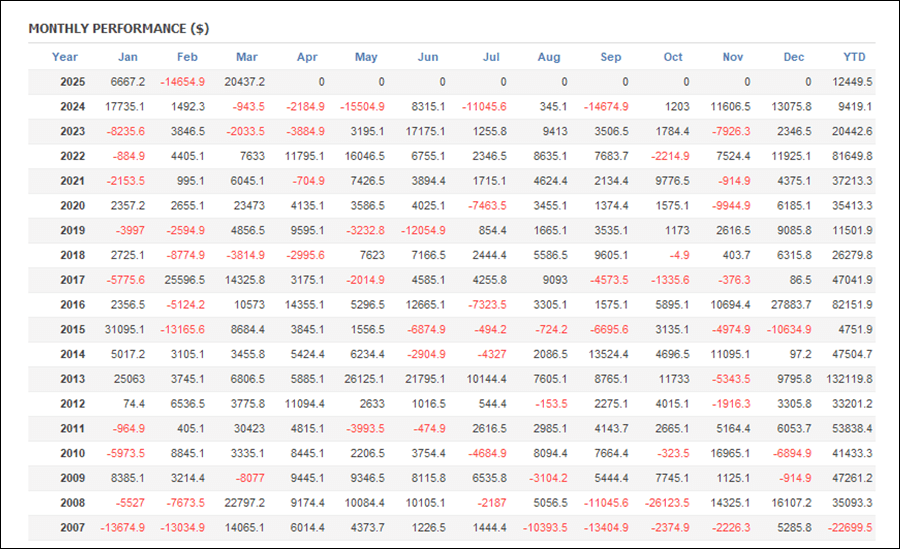Select 2007 YTD loss -22699.5
The height and width of the screenshot is (549, 900).
(849, 527)
